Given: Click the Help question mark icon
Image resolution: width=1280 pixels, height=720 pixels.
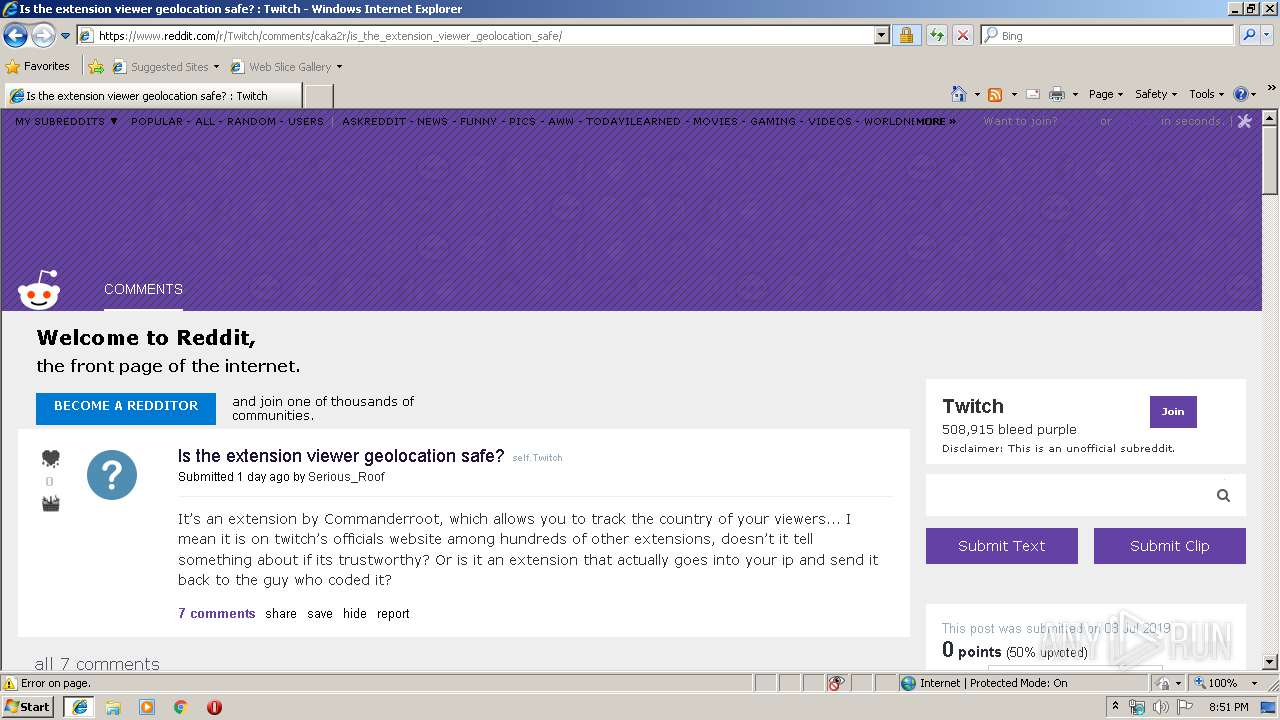Looking at the screenshot, I should coord(1241,94).
